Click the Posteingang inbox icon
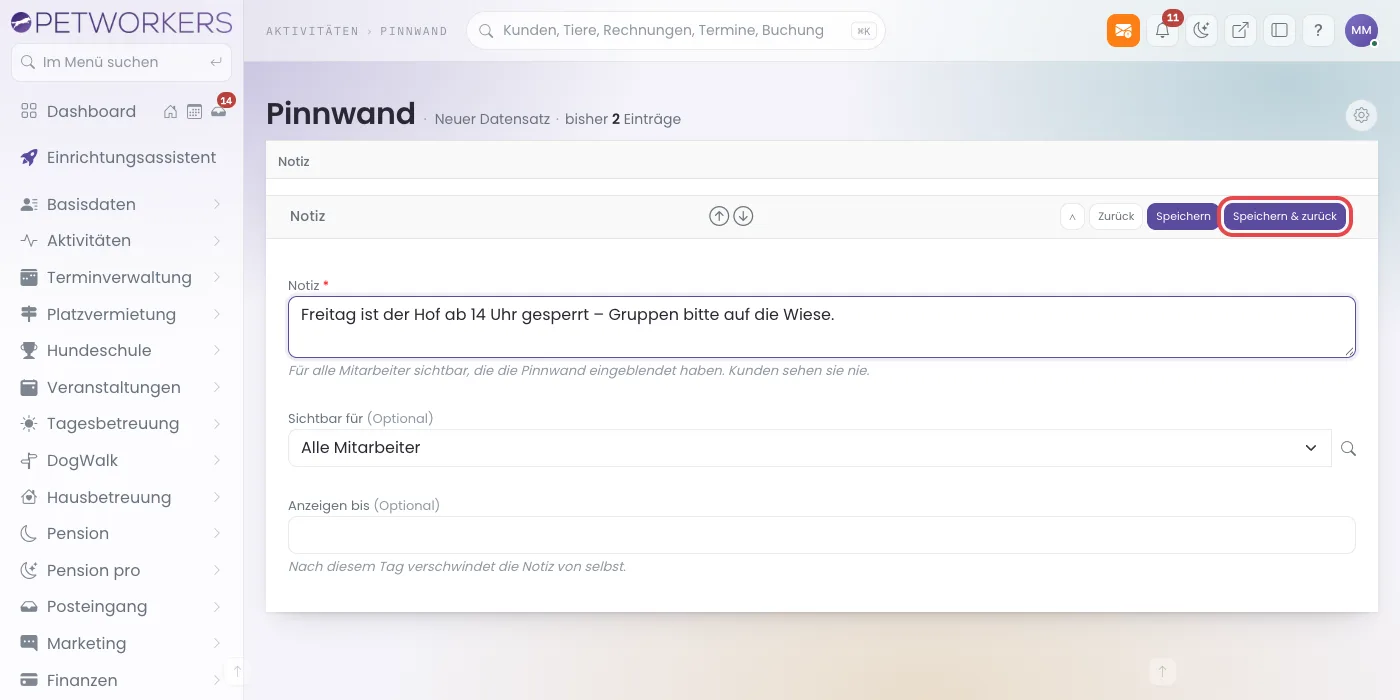Screen dimensions: 1400x700 [29, 607]
